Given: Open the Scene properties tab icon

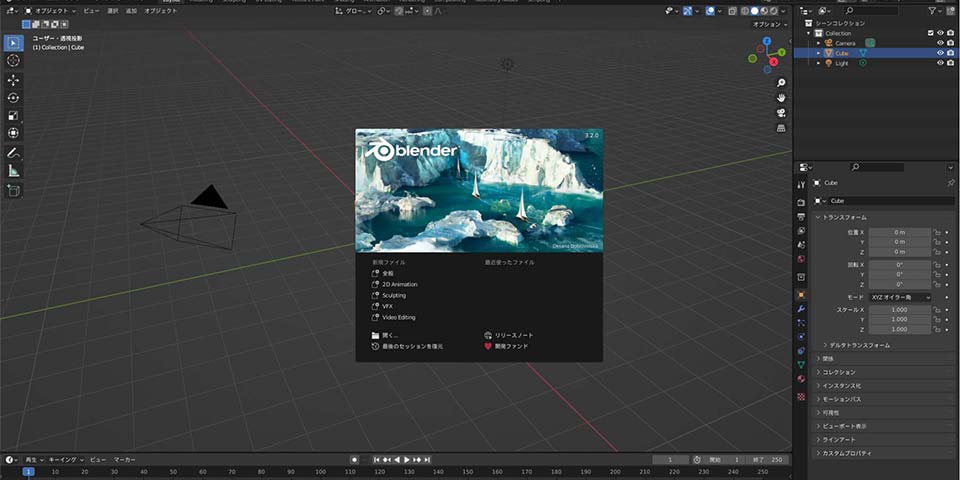Looking at the screenshot, I should click(x=801, y=245).
